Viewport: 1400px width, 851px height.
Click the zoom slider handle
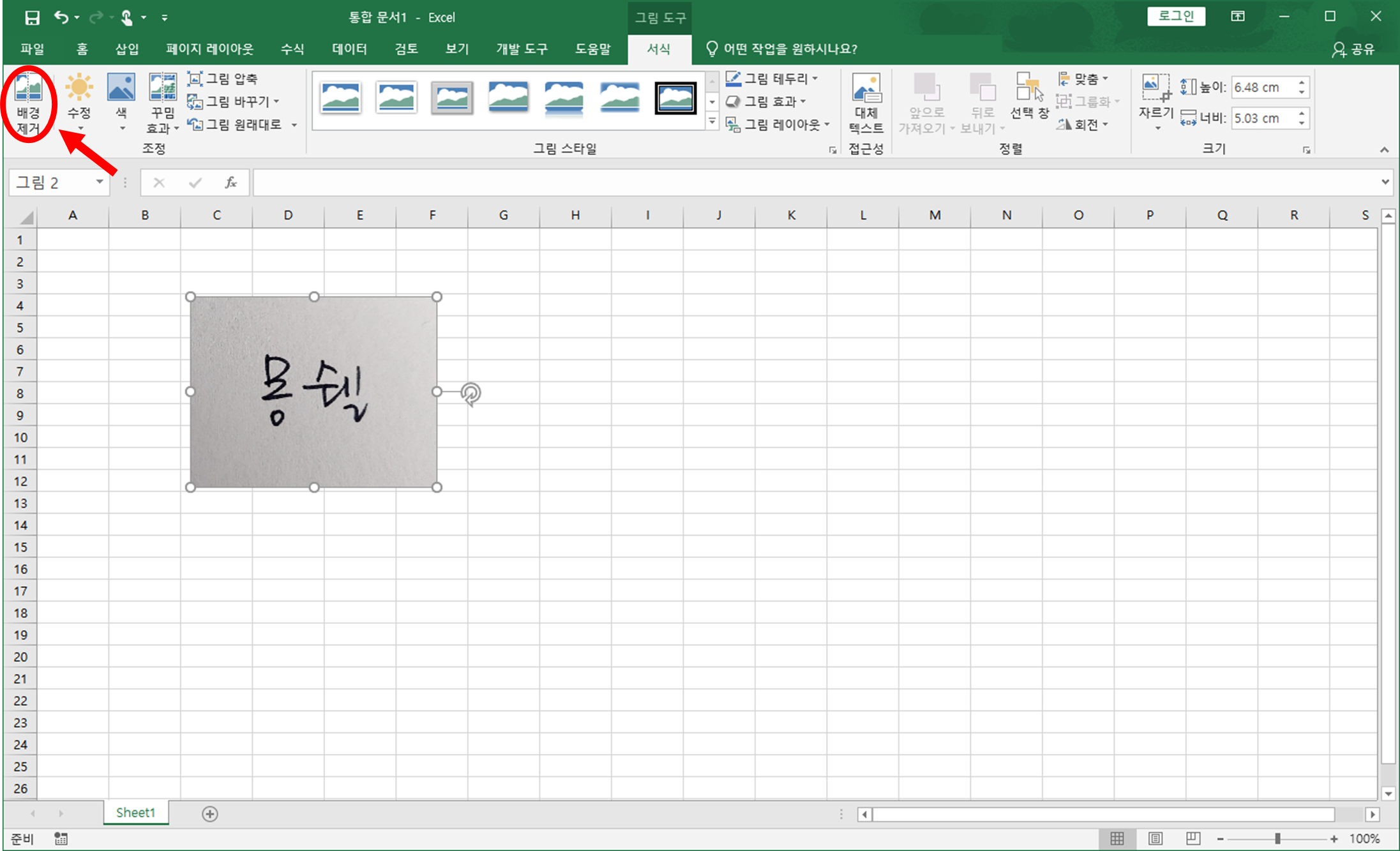click(1277, 838)
